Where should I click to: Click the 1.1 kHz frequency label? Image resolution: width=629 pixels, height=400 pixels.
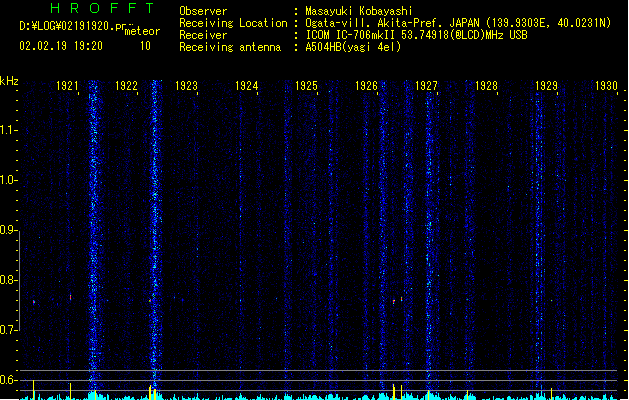pos(7,130)
